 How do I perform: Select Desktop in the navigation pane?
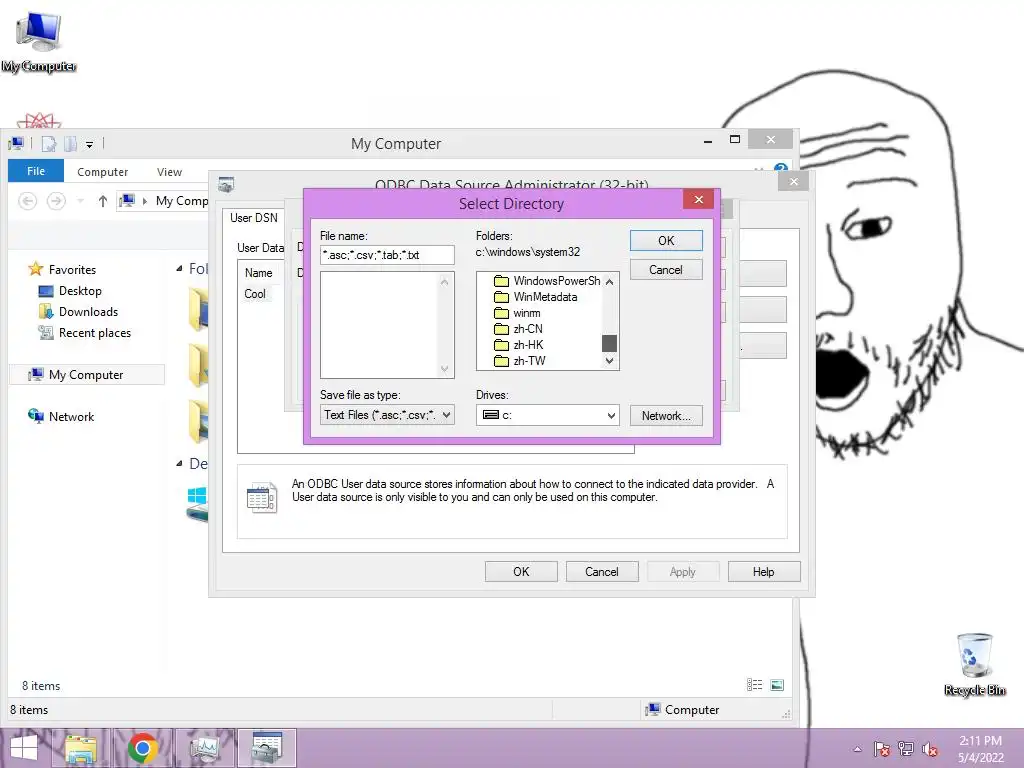pyautogui.click(x=80, y=291)
